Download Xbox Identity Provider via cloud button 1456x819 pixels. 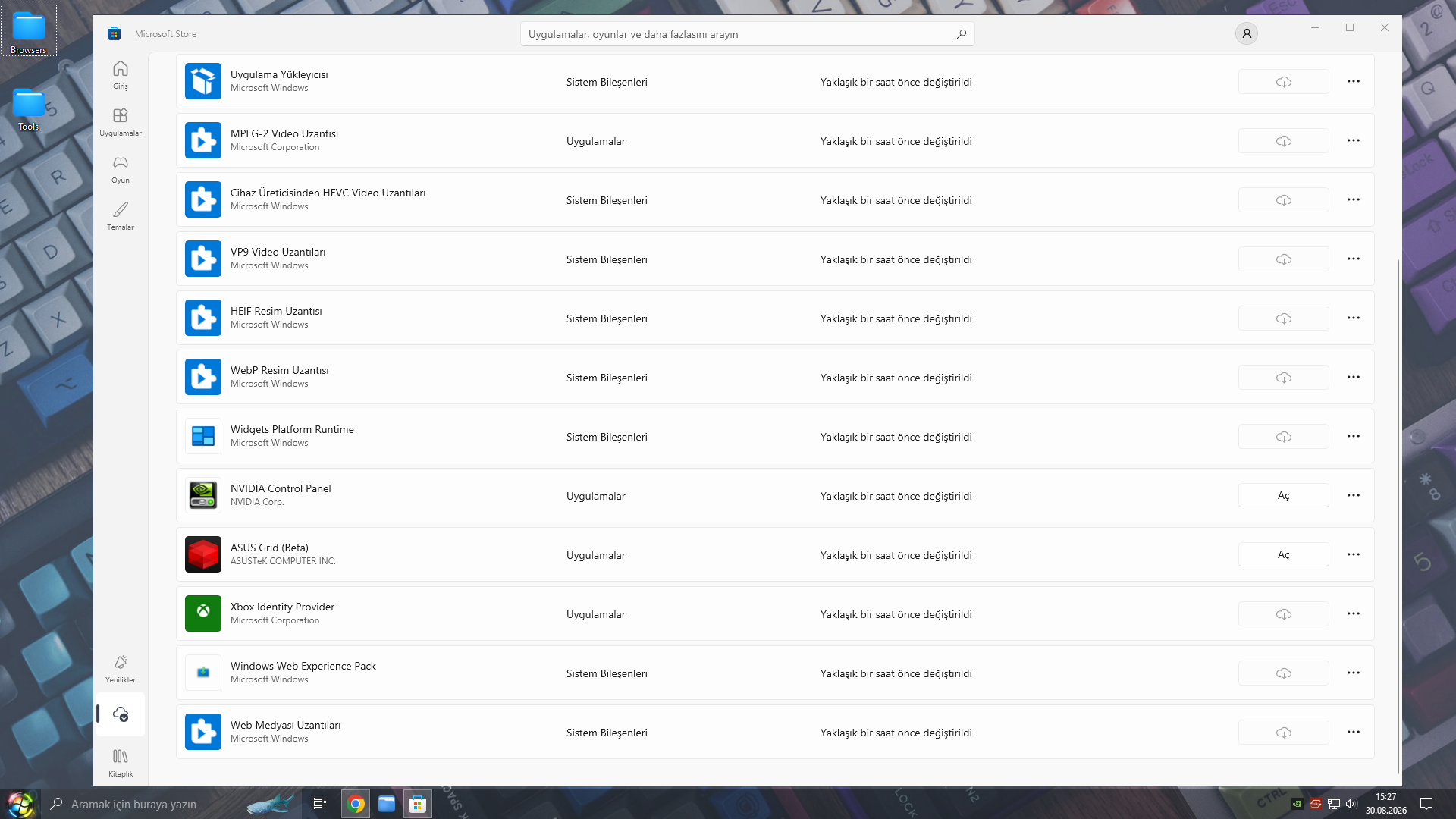(1284, 614)
